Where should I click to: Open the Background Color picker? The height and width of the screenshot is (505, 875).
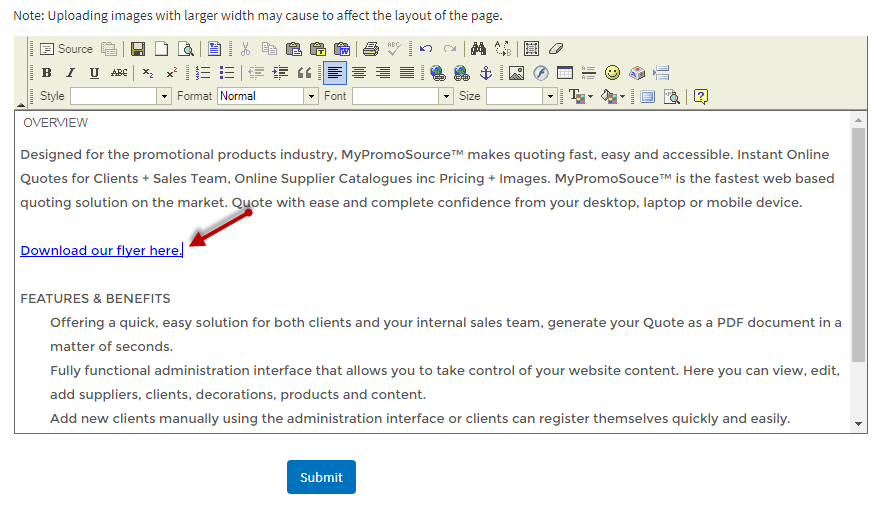pyautogui.click(x=613, y=97)
